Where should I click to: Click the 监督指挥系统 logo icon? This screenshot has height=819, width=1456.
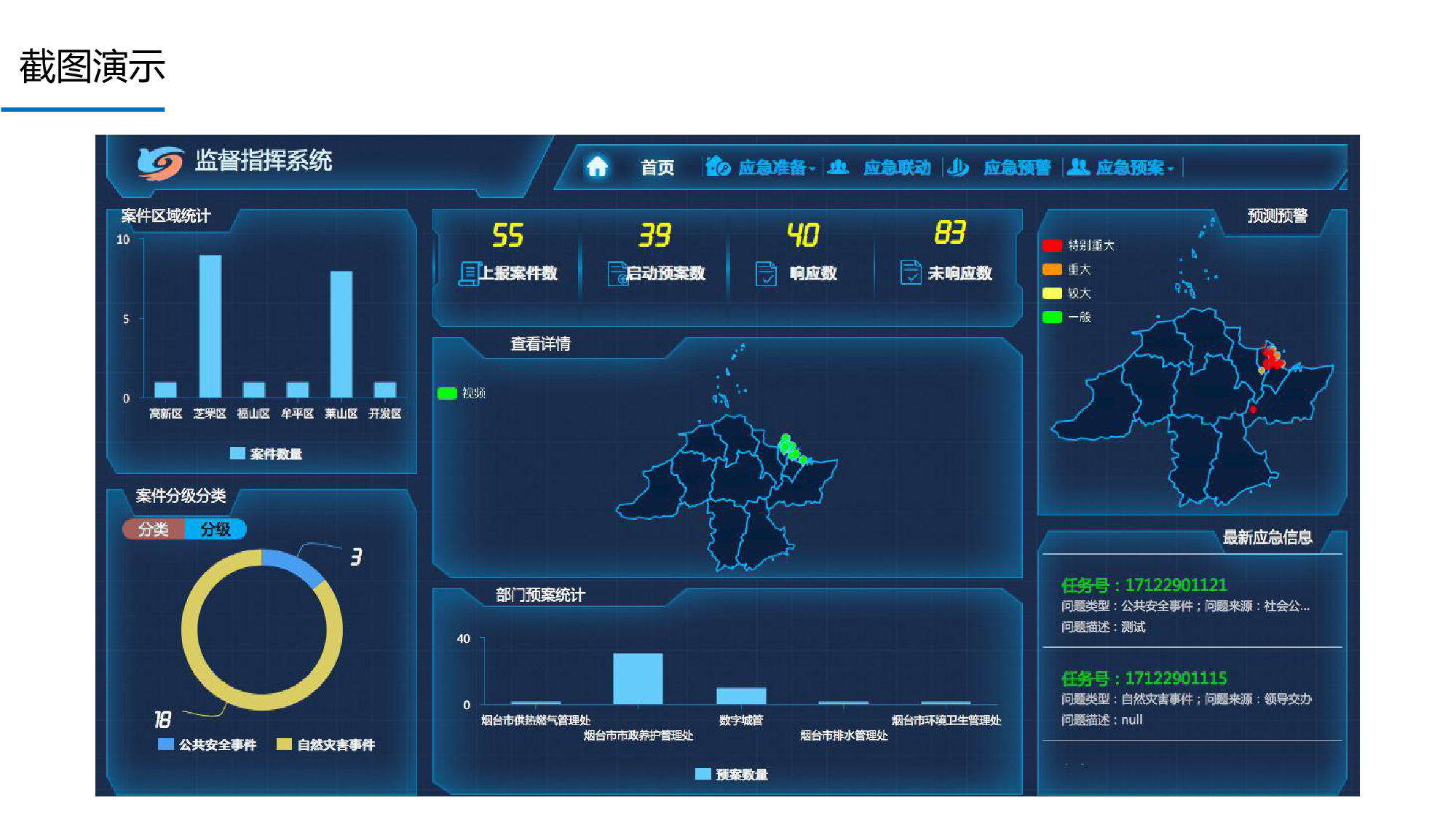click(160, 162)
